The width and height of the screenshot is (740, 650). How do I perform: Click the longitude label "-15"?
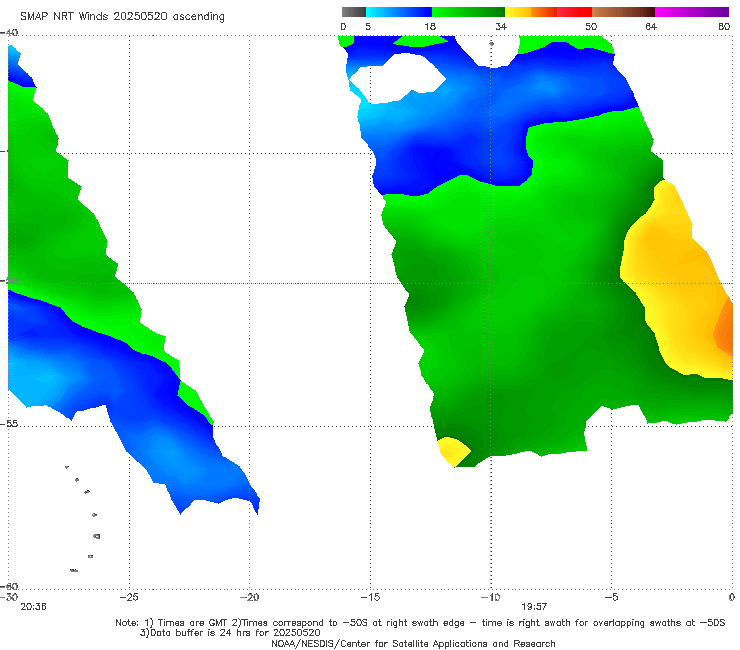[370, 597]
